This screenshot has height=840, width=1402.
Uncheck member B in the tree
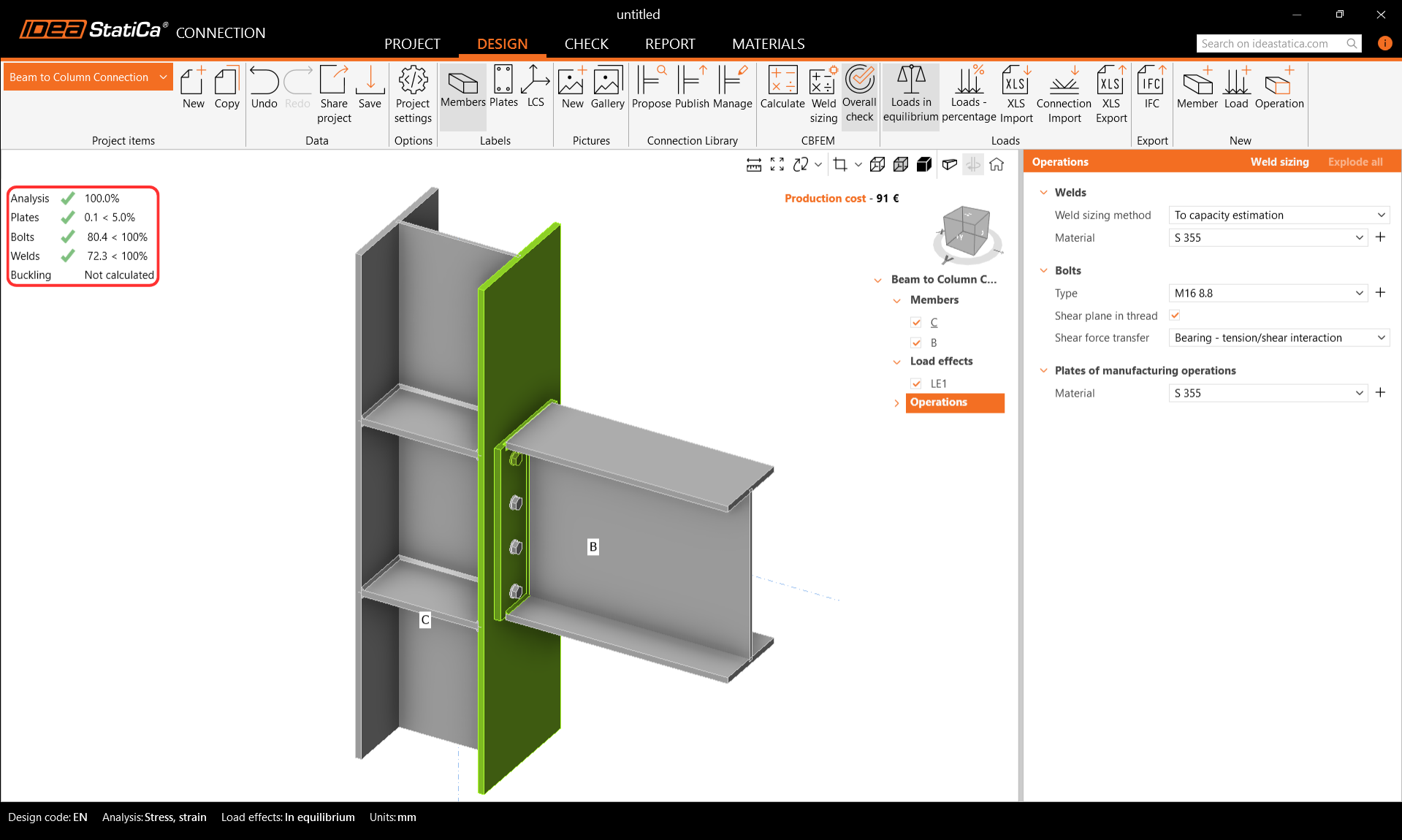916,343
